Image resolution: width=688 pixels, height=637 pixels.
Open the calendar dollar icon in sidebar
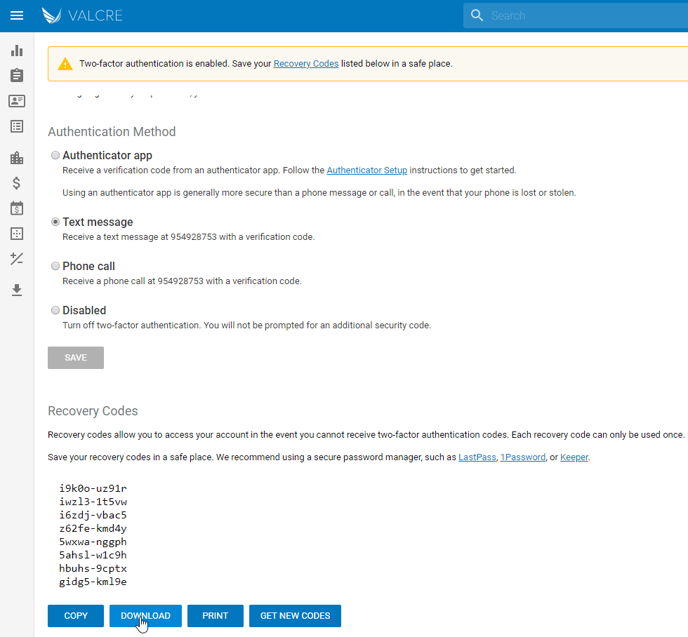point(16,208)
